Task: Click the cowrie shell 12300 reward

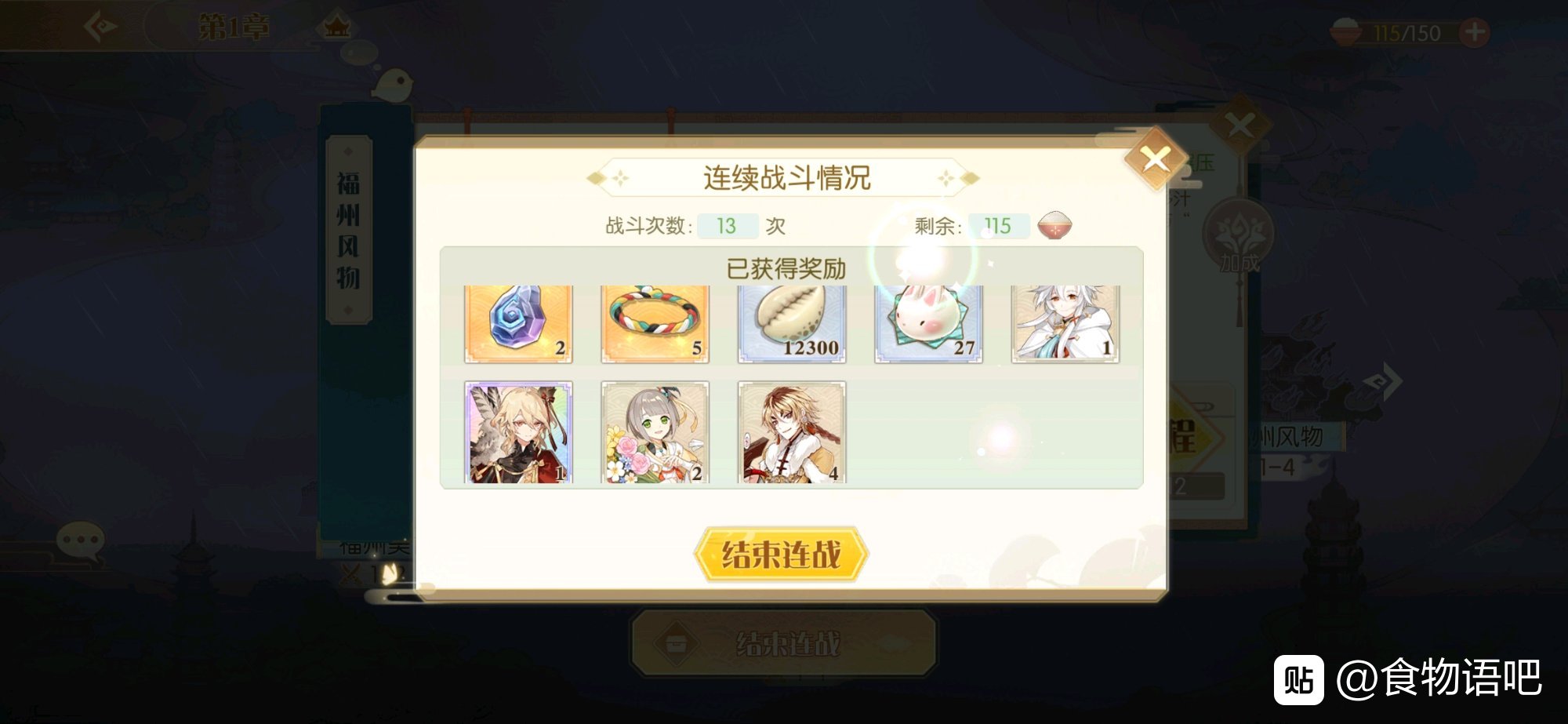Action: tap(792, 324)
